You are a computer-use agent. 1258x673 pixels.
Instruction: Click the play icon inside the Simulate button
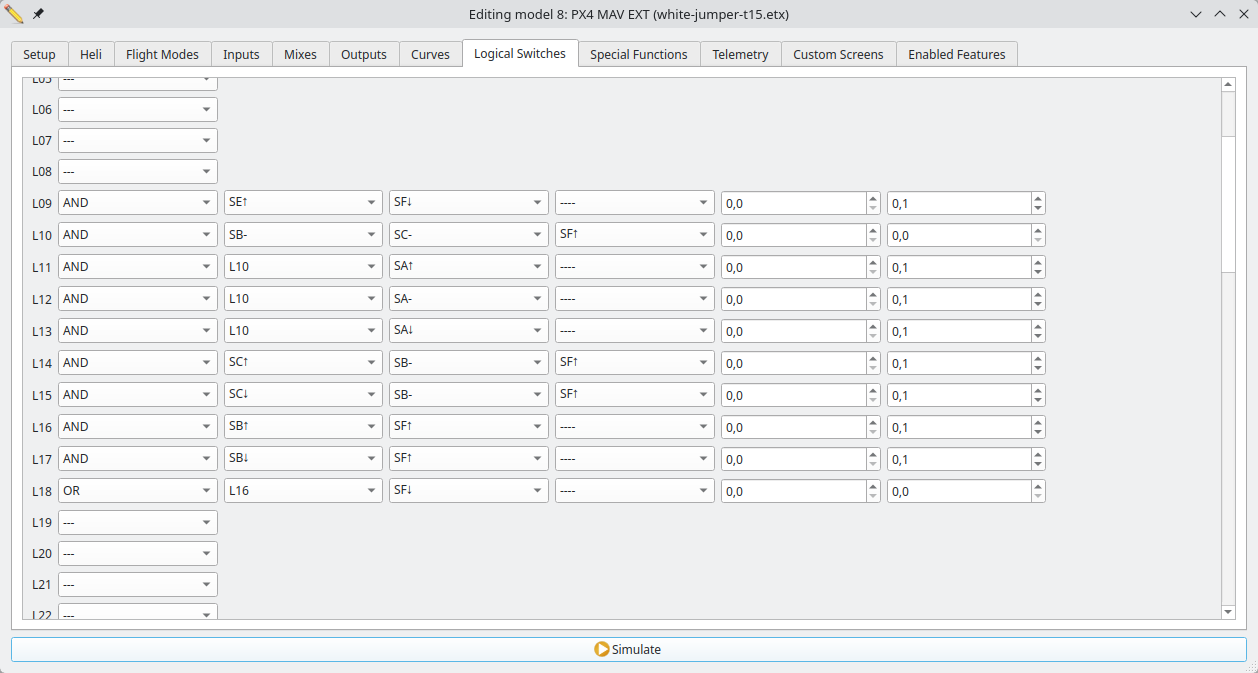601,649
